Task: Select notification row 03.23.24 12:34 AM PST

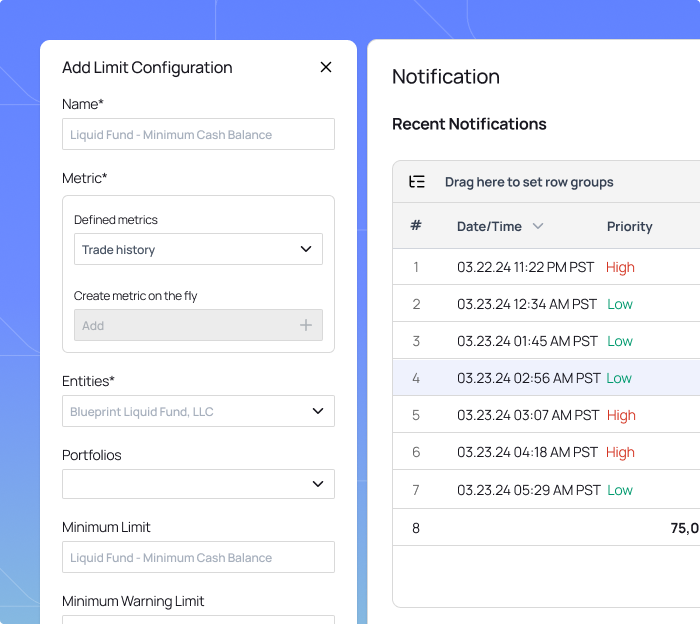Action: [x=546, y=304]
